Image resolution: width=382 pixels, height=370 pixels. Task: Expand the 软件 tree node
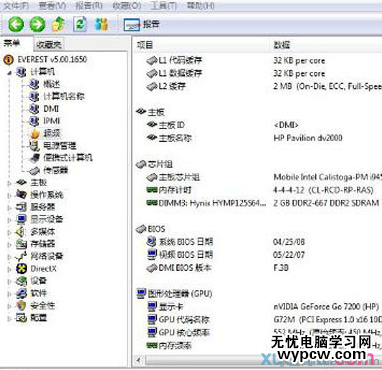point(9,294)
